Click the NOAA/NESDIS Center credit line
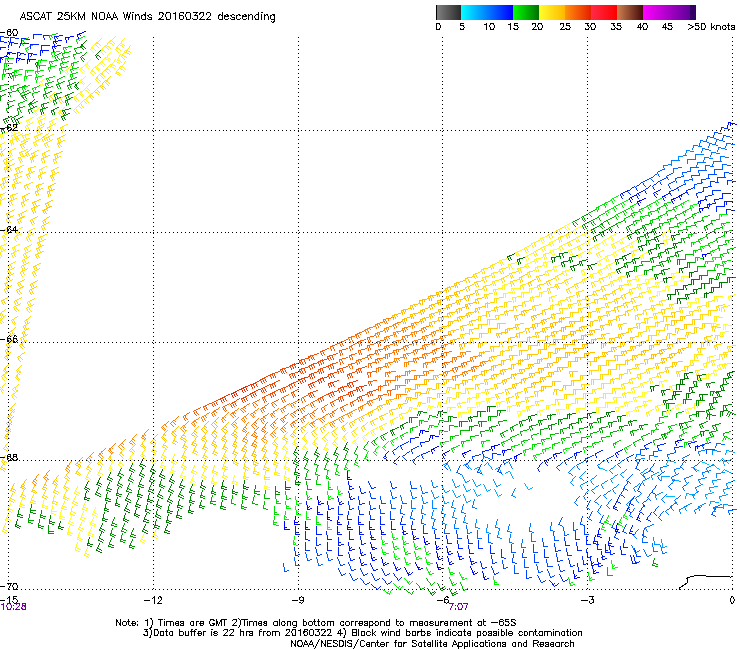Viewport: 740px width, 650px height. click(432, 644)
